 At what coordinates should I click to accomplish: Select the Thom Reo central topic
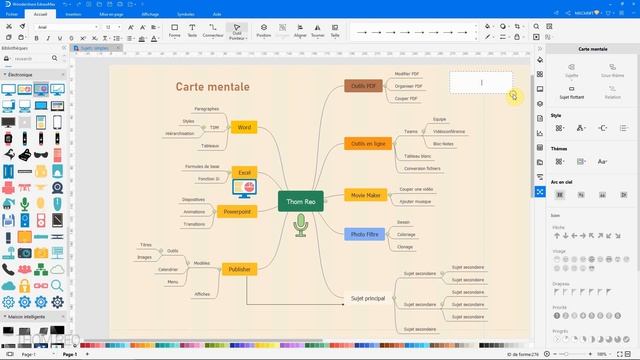tap(301, 201)
